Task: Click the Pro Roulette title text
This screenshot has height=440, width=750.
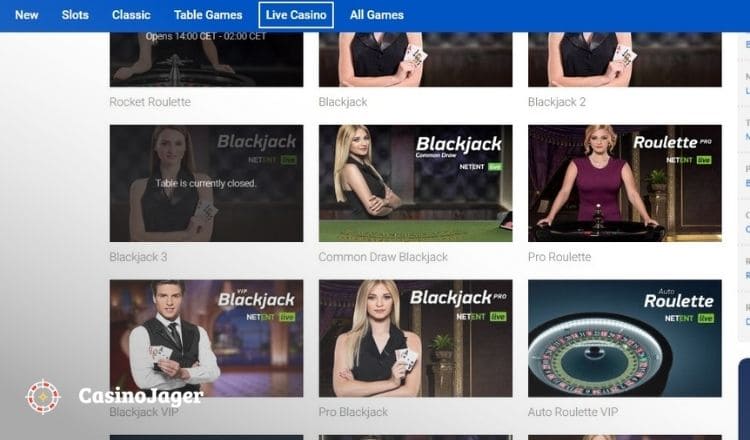Action: [x=559, y=257]
